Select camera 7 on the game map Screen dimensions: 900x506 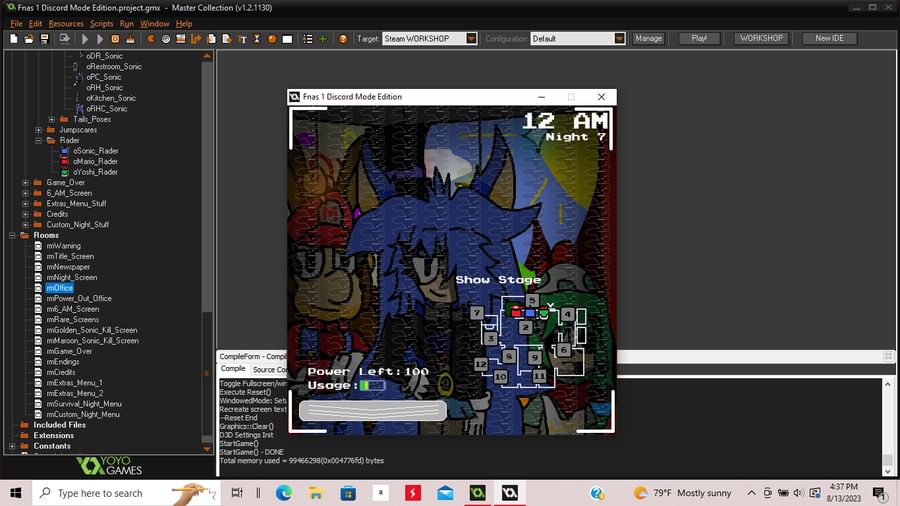[x=477, y=313]
